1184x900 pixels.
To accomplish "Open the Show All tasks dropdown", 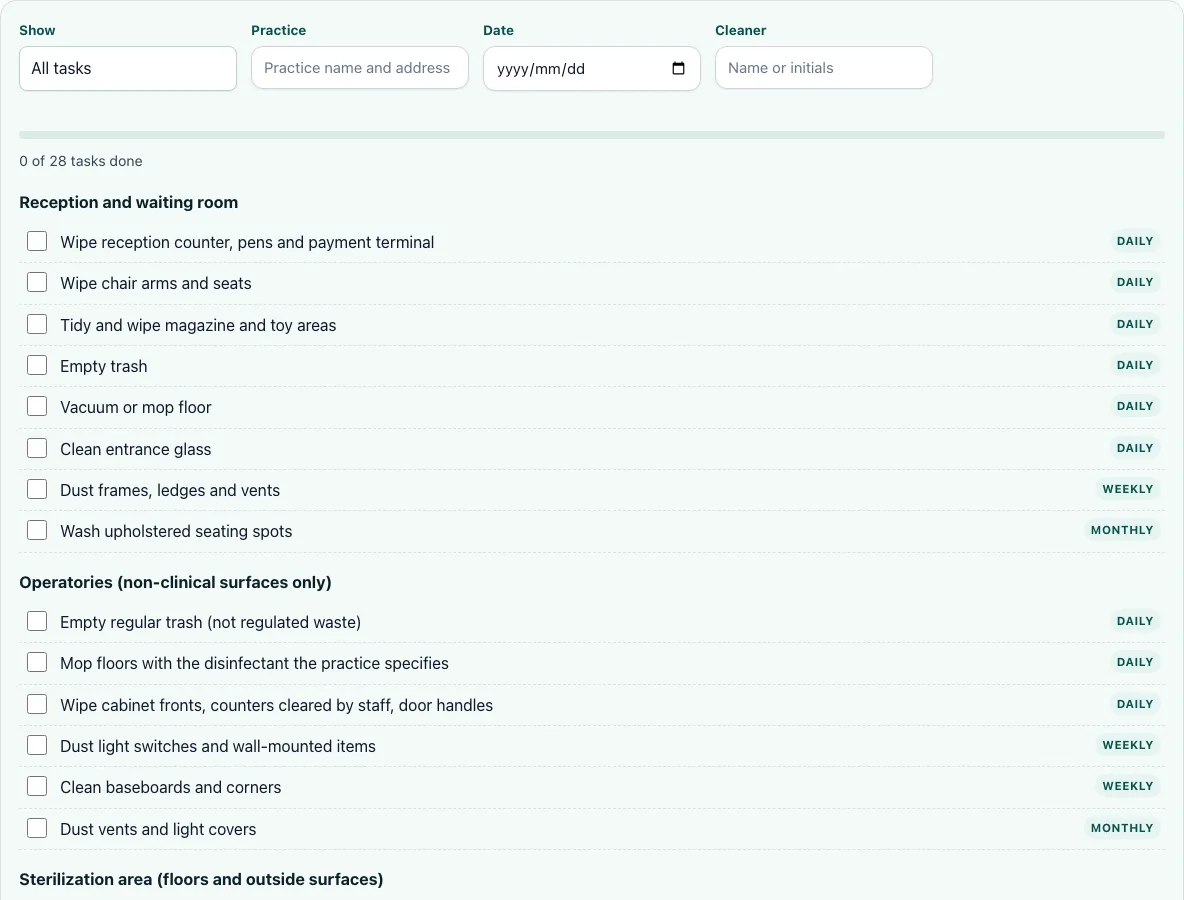I will point(128,69).
